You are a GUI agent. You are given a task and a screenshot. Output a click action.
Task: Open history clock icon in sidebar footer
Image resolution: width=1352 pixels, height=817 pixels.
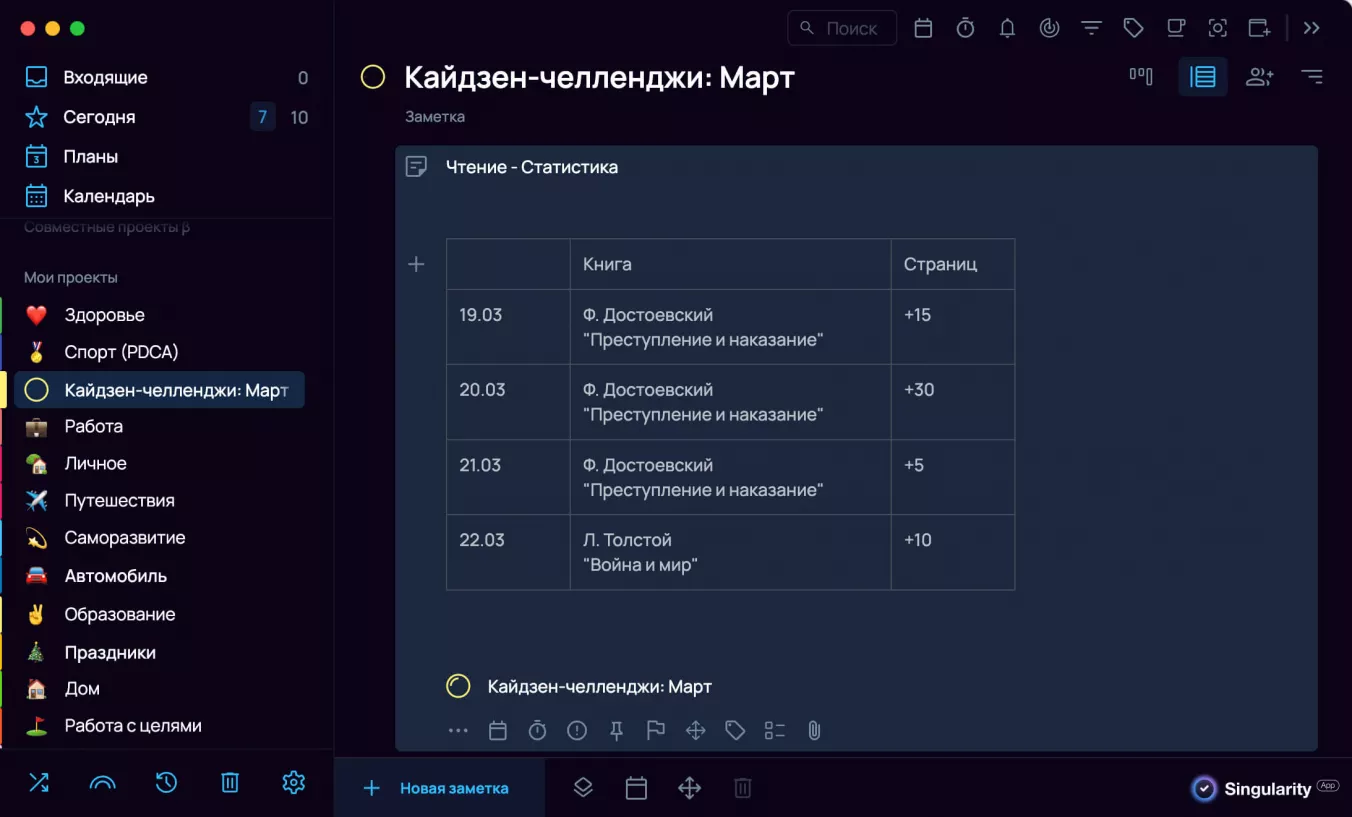tap(166, 783)
